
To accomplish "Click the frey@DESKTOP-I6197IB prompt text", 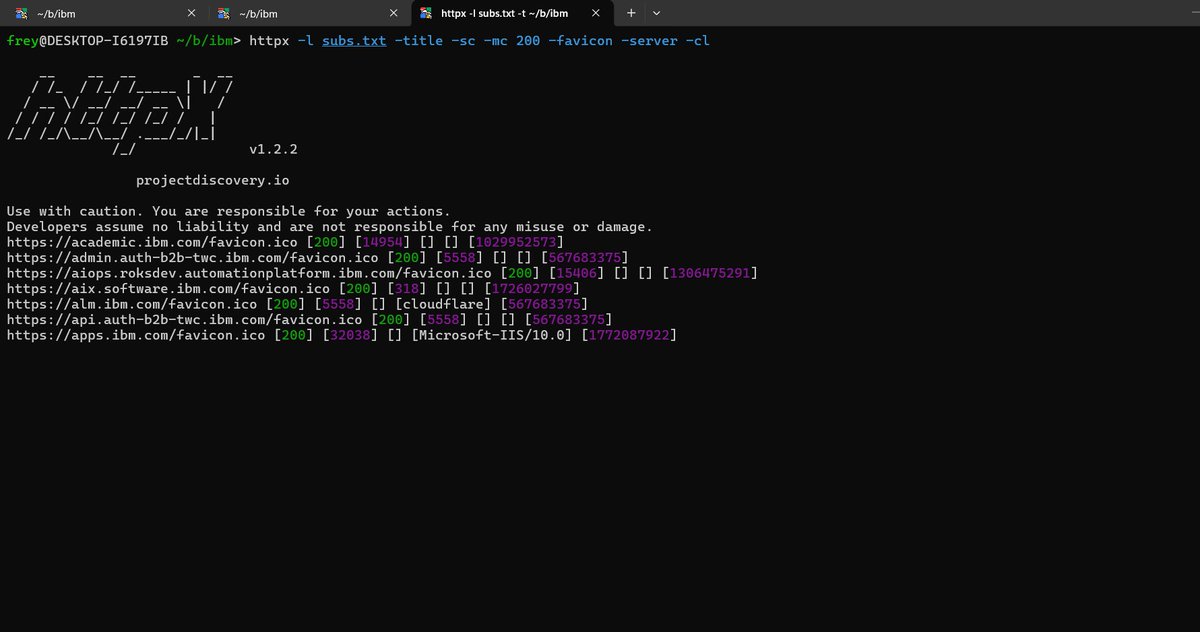I will [85, 41].
